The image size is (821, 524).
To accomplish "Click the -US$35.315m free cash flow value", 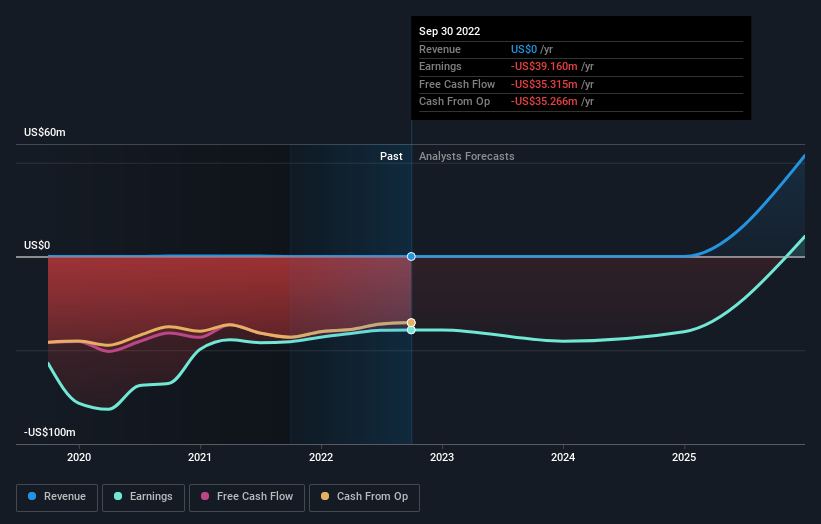I will click(544, 84).
